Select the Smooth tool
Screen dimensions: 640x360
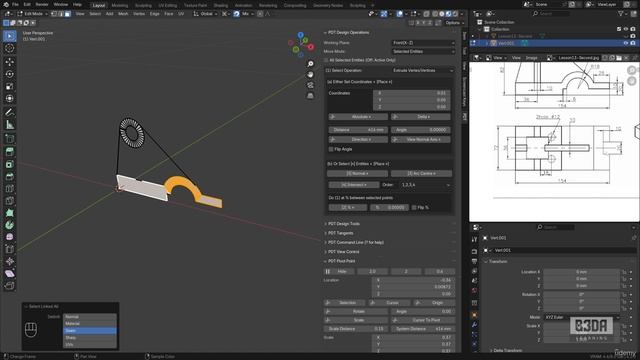point(9,237)
